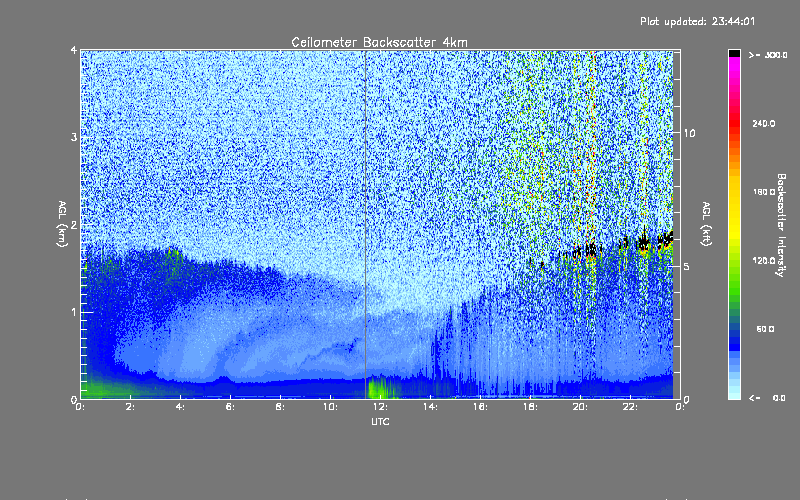The image size is (800, 500).
Task: Click the 'AGL (kft)' axis label
Action: [x=706, y=224]
